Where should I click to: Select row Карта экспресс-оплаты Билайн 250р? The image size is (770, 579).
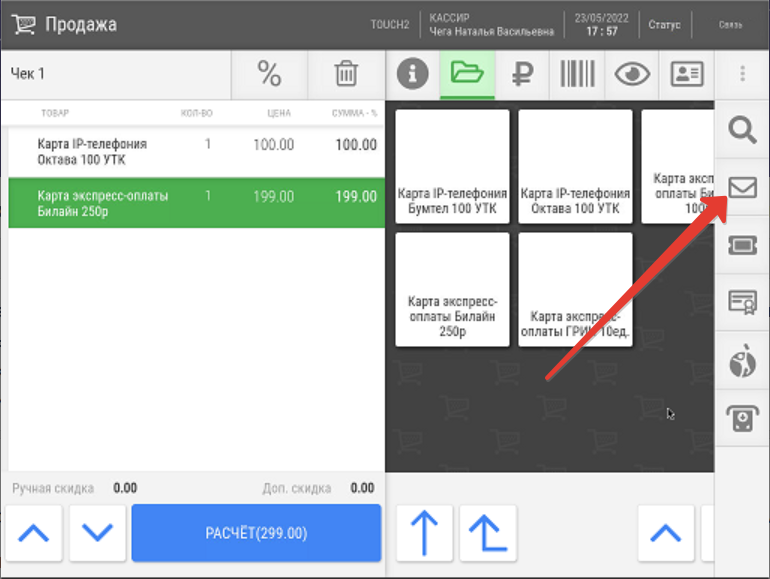(196, 203)
